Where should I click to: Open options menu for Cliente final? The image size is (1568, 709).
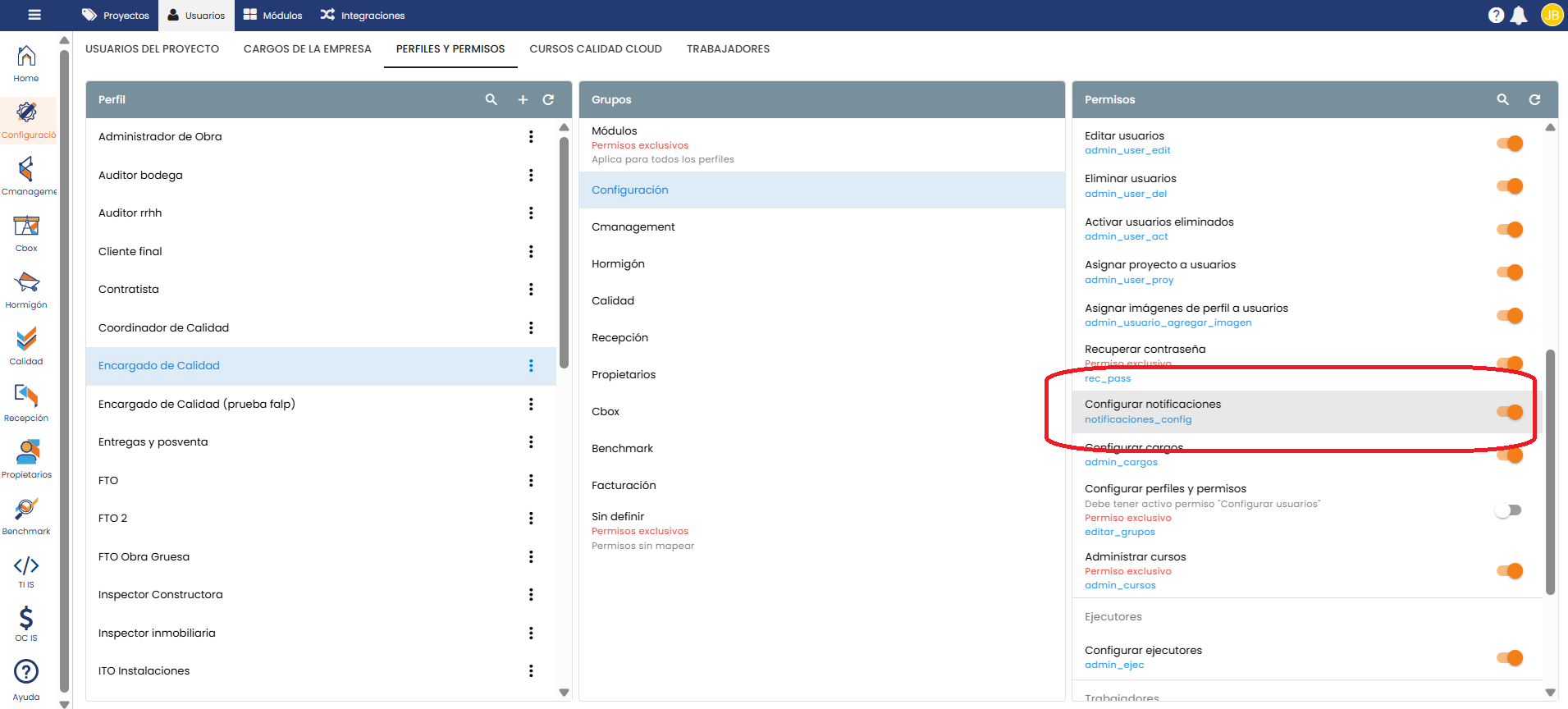click(x=531, y=251)
